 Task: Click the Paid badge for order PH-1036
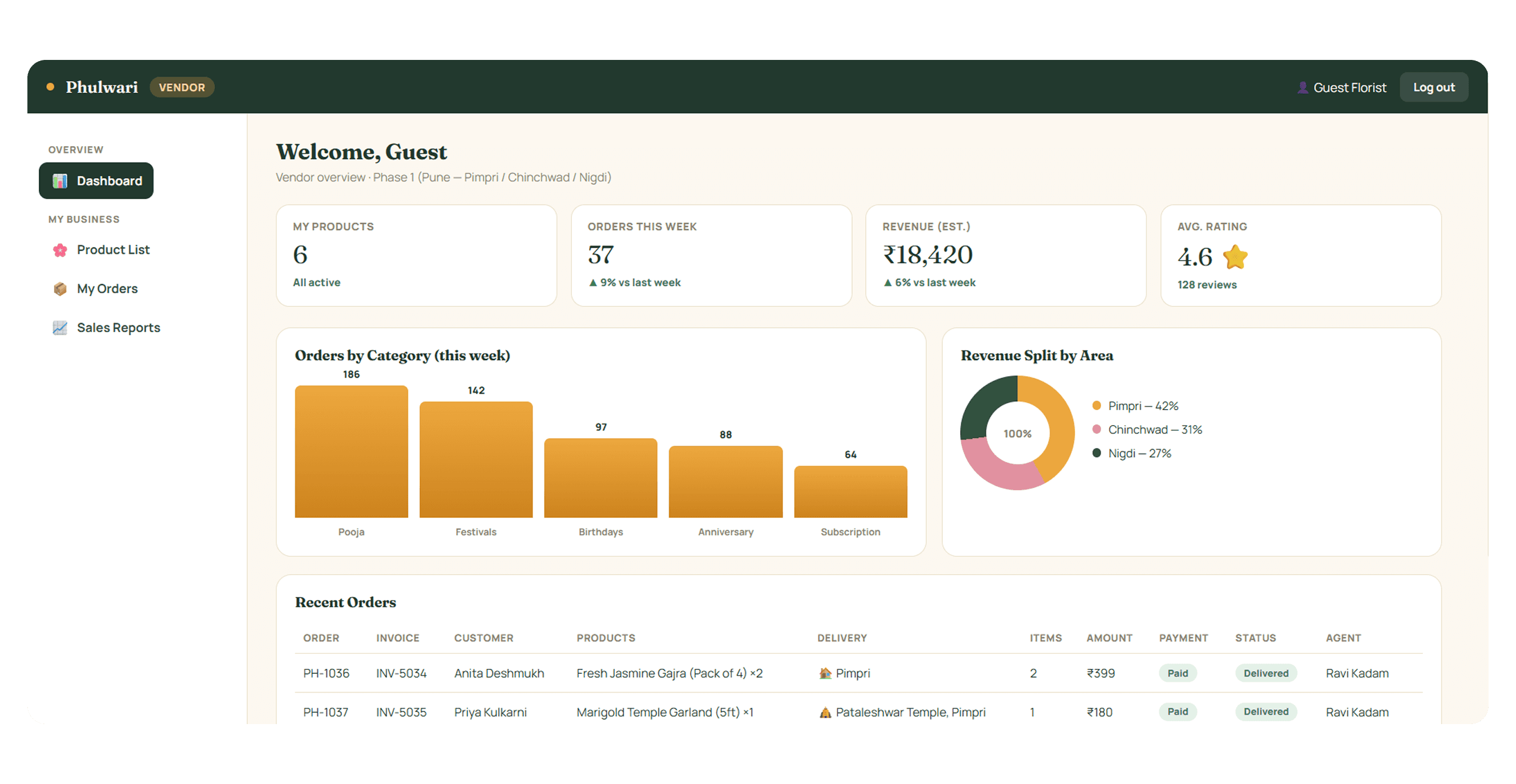click(x=1178, y=673)
